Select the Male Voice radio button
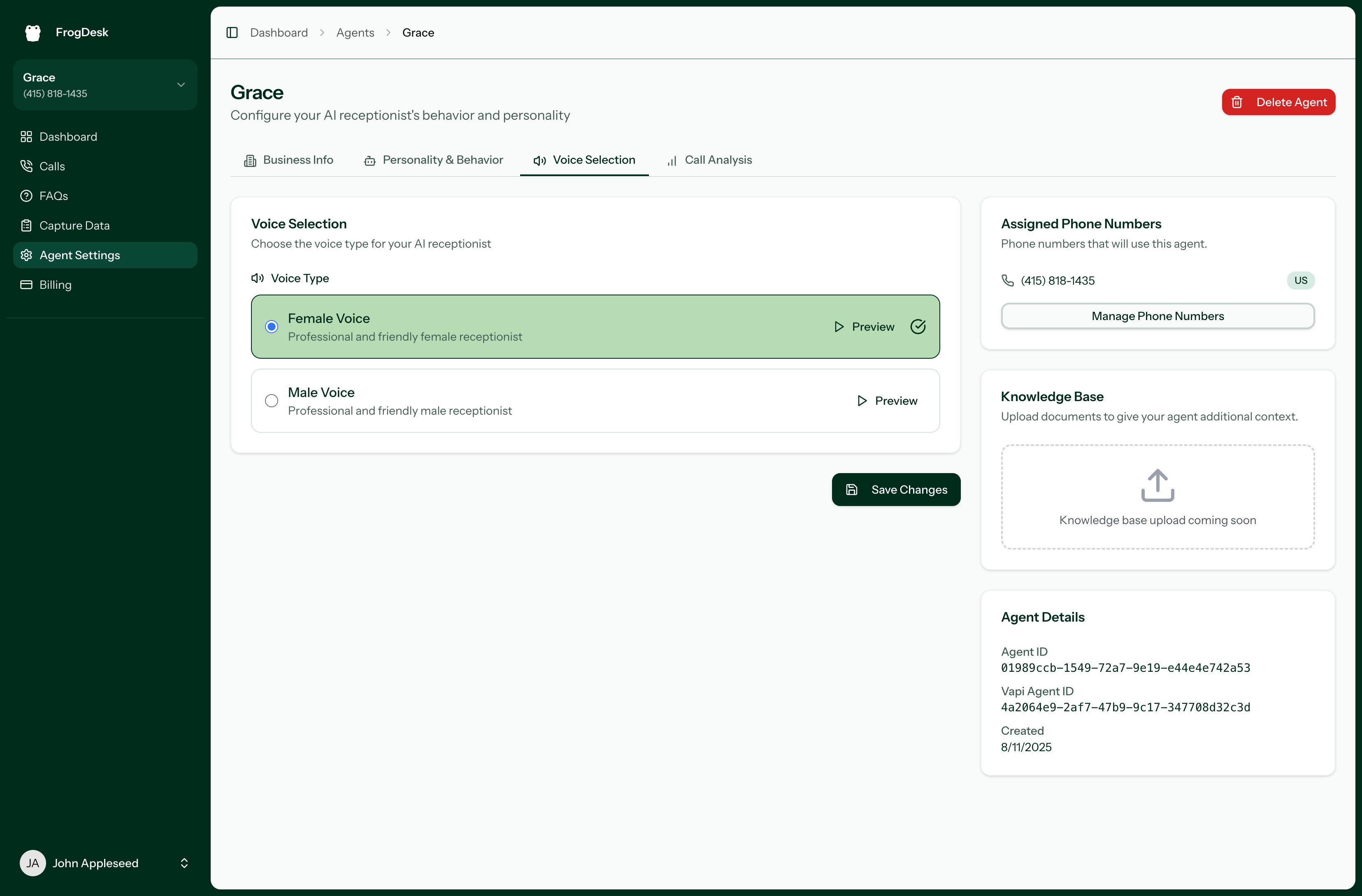 [271, 401]
